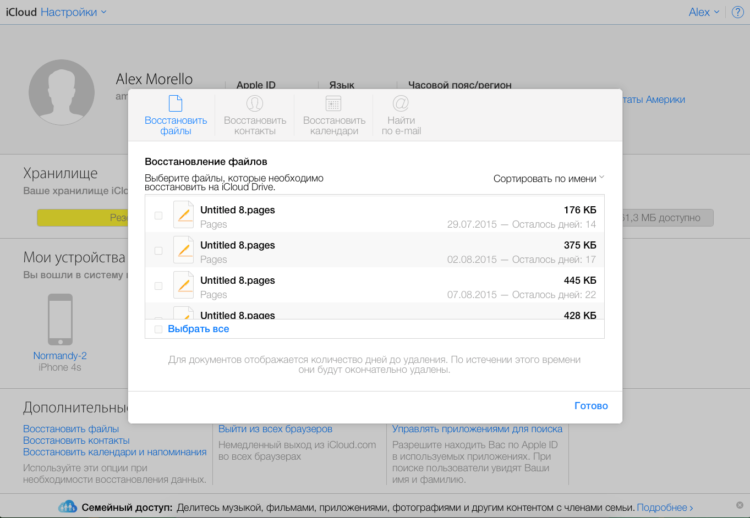Click the yellow storage usage bar

point(82,218)
